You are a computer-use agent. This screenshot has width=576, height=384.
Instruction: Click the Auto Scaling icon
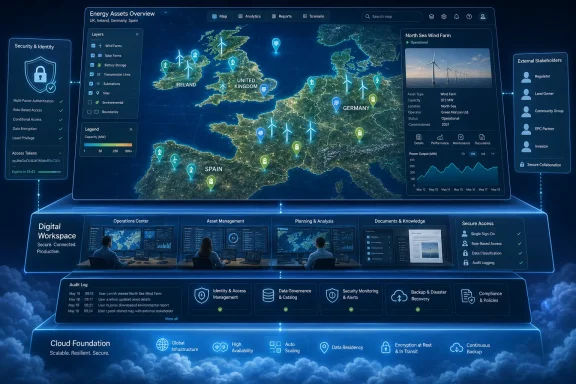click(275, 347)
